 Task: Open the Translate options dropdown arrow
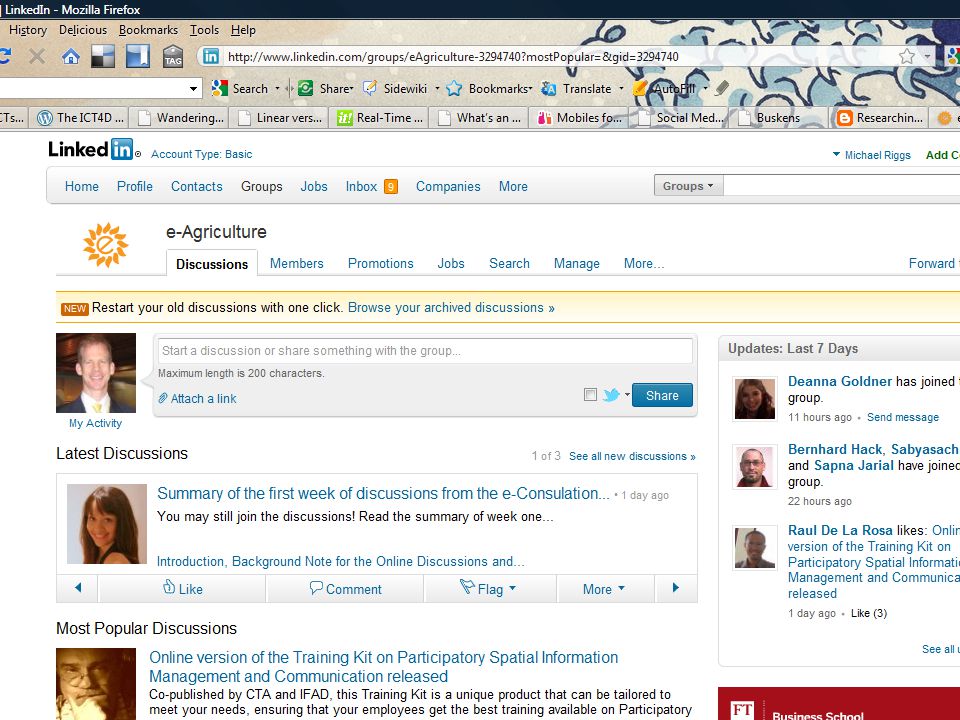pyautogui.click(x=621, y=89)
